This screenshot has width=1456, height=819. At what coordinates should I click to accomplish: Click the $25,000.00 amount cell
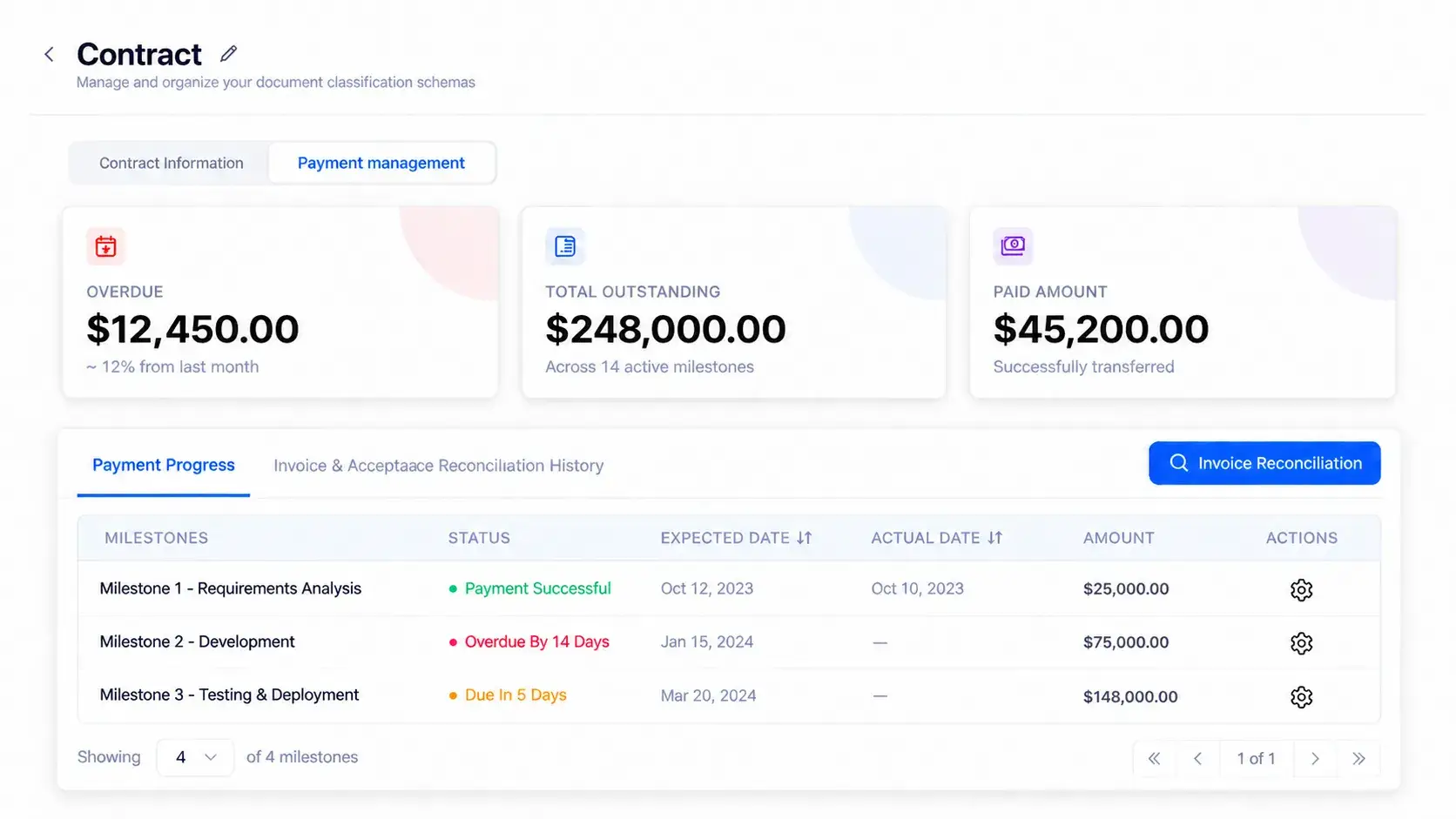pos(1126,589)
